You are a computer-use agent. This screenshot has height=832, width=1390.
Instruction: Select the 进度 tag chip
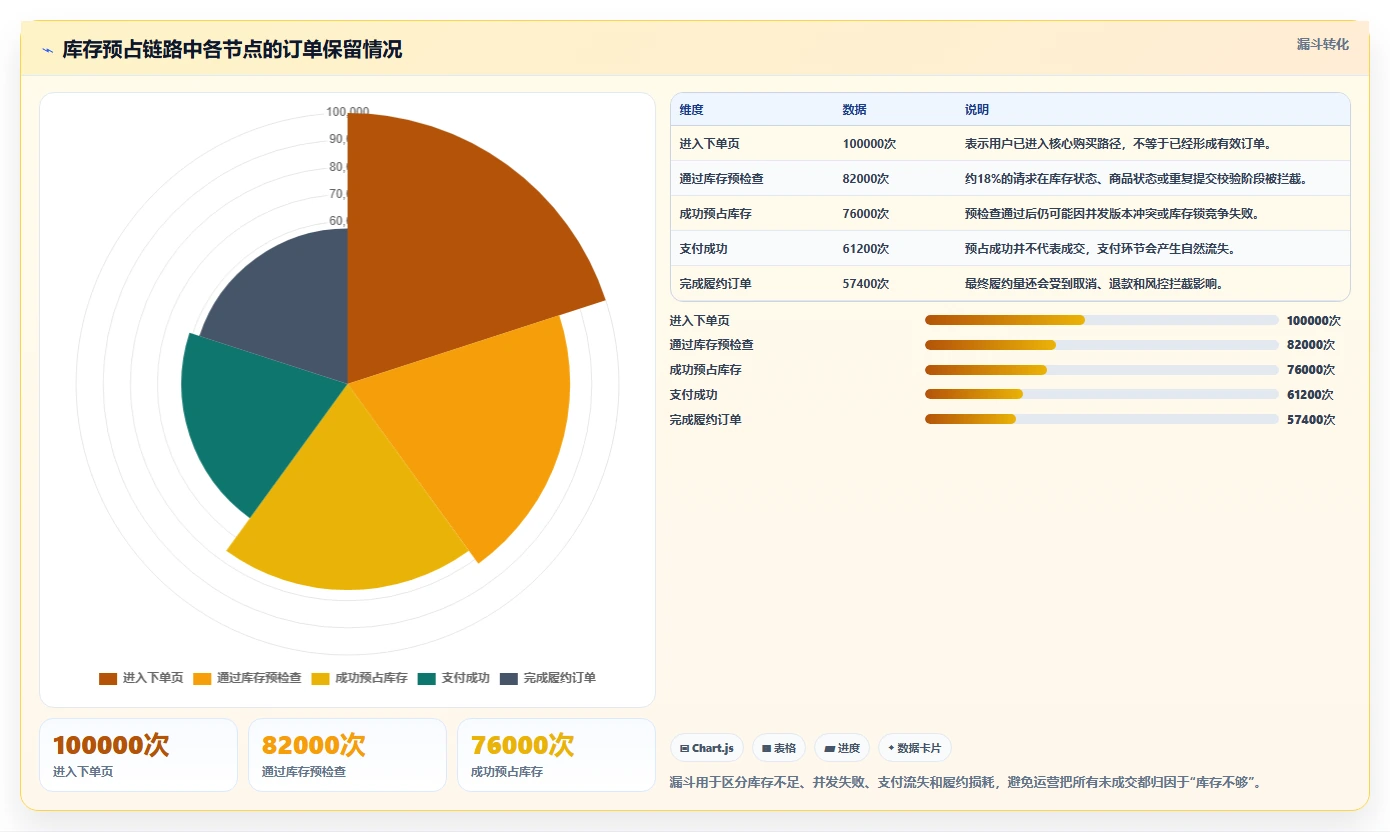(x=842, y=748)
